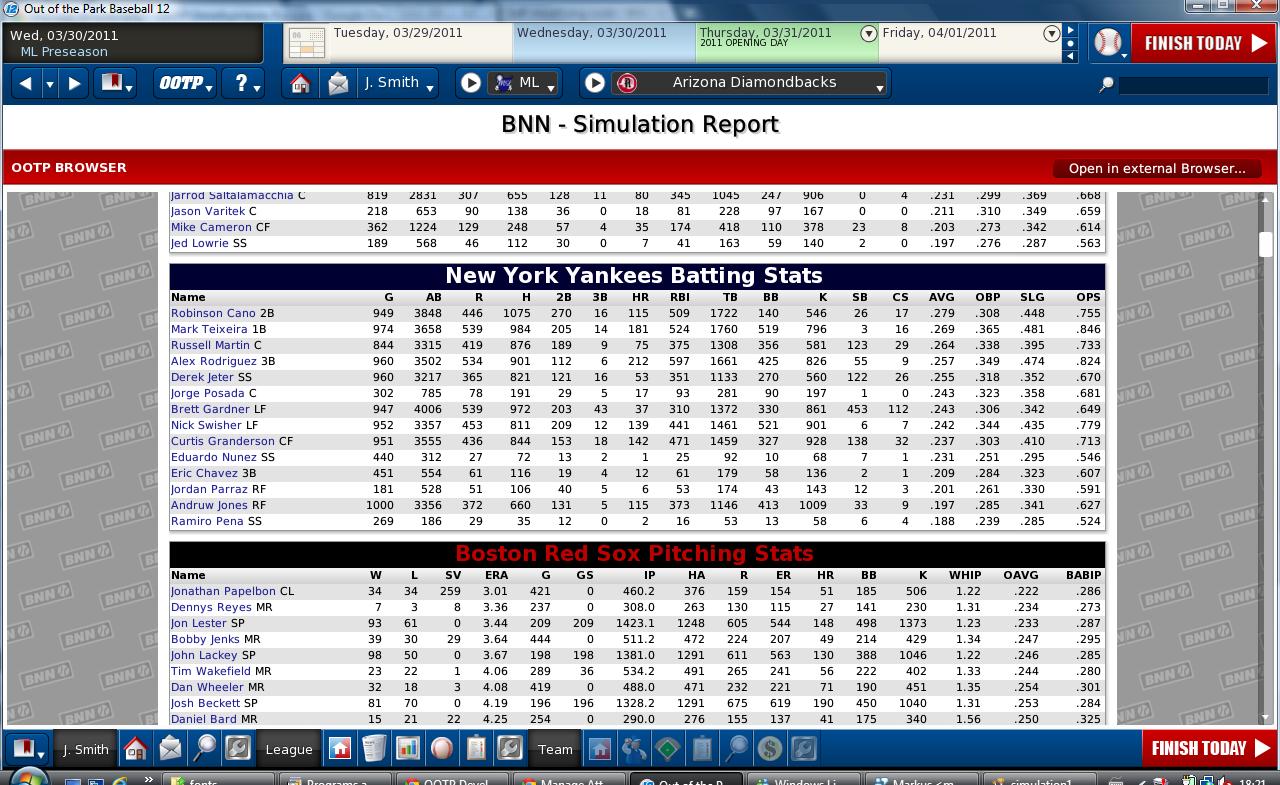Open the question mark help menu

[244, 83]
